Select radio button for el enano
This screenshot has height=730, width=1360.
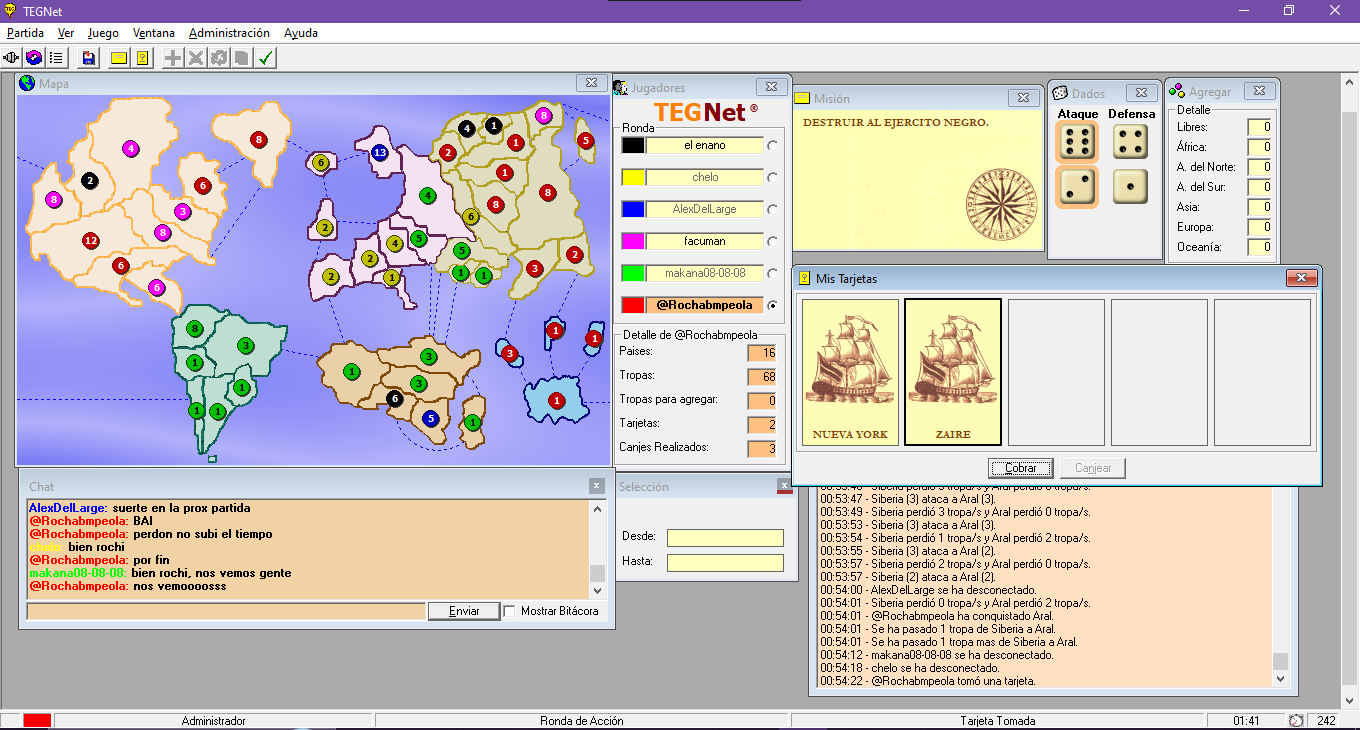[773, 146]
